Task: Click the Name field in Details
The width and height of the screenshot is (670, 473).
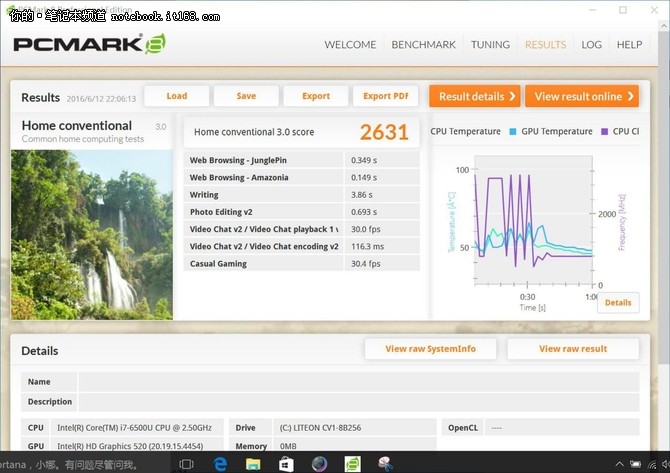Action: (359, 382)
